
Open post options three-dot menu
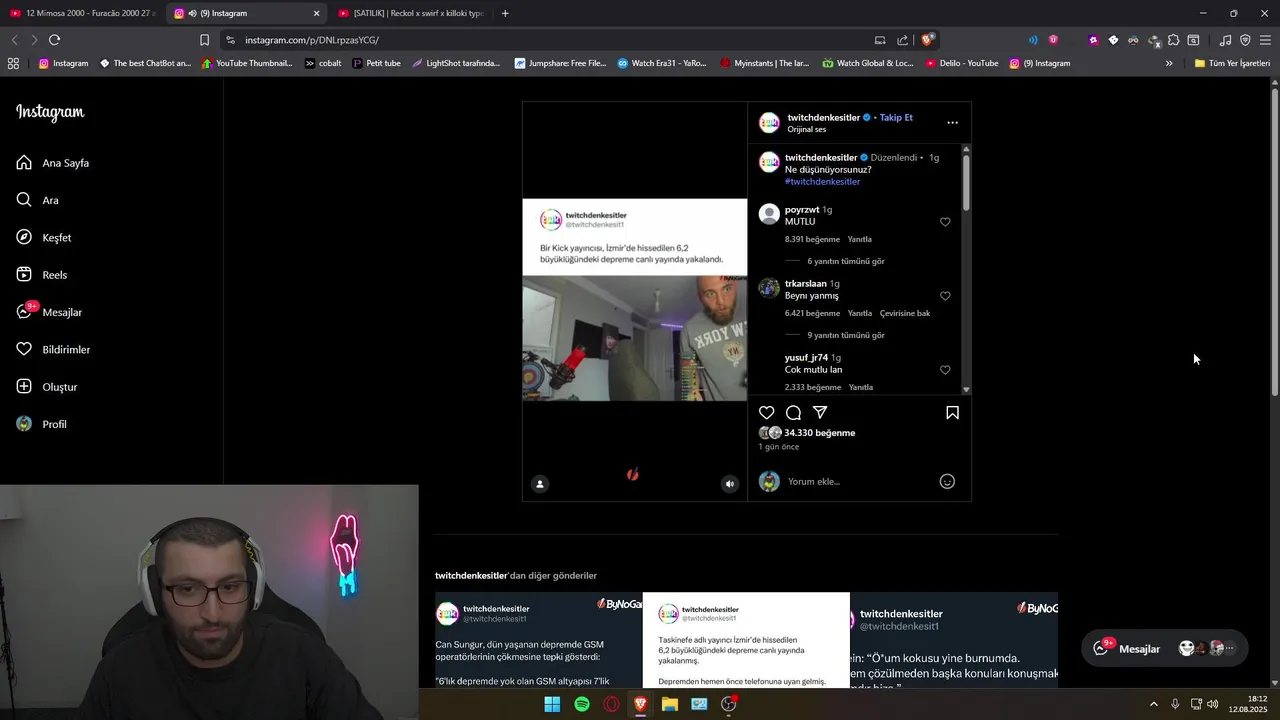(952, 123)
